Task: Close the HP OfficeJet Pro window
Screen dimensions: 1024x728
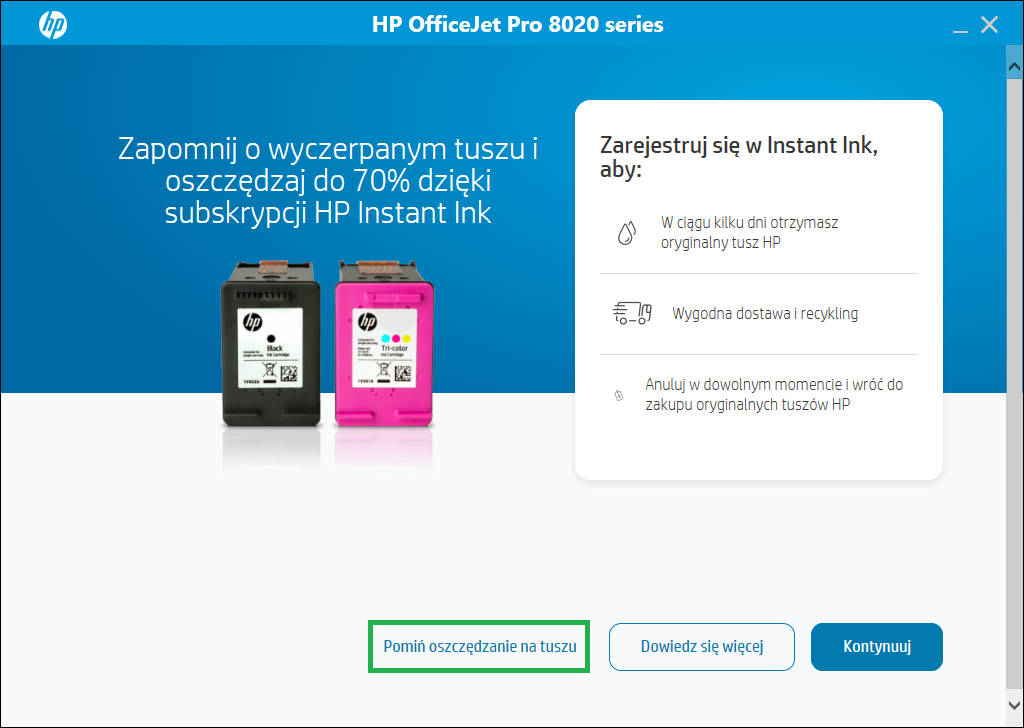Action: click(989, 25)
